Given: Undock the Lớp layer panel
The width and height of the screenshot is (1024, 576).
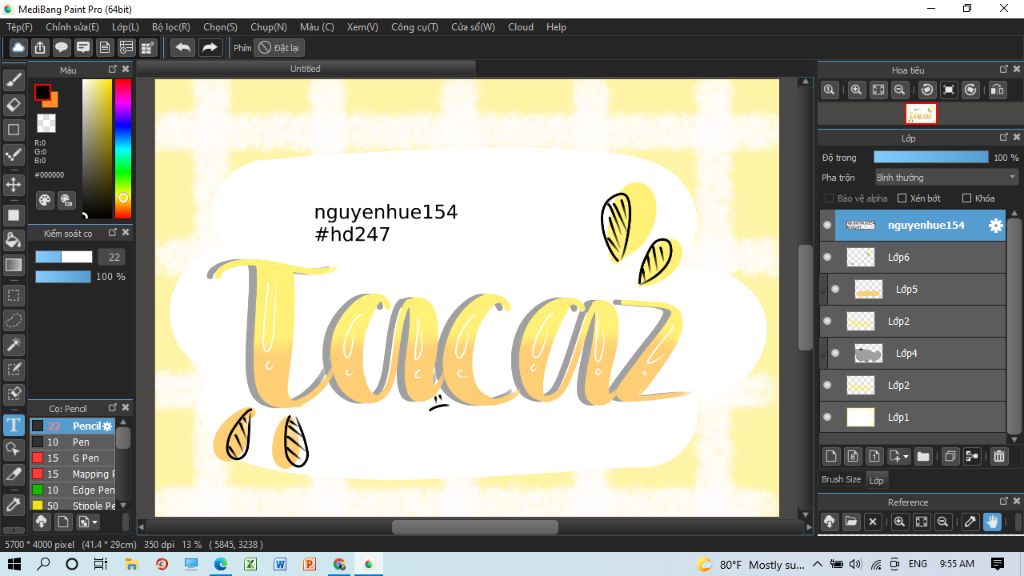Looking at the screenshot, I should point(1004,137).
